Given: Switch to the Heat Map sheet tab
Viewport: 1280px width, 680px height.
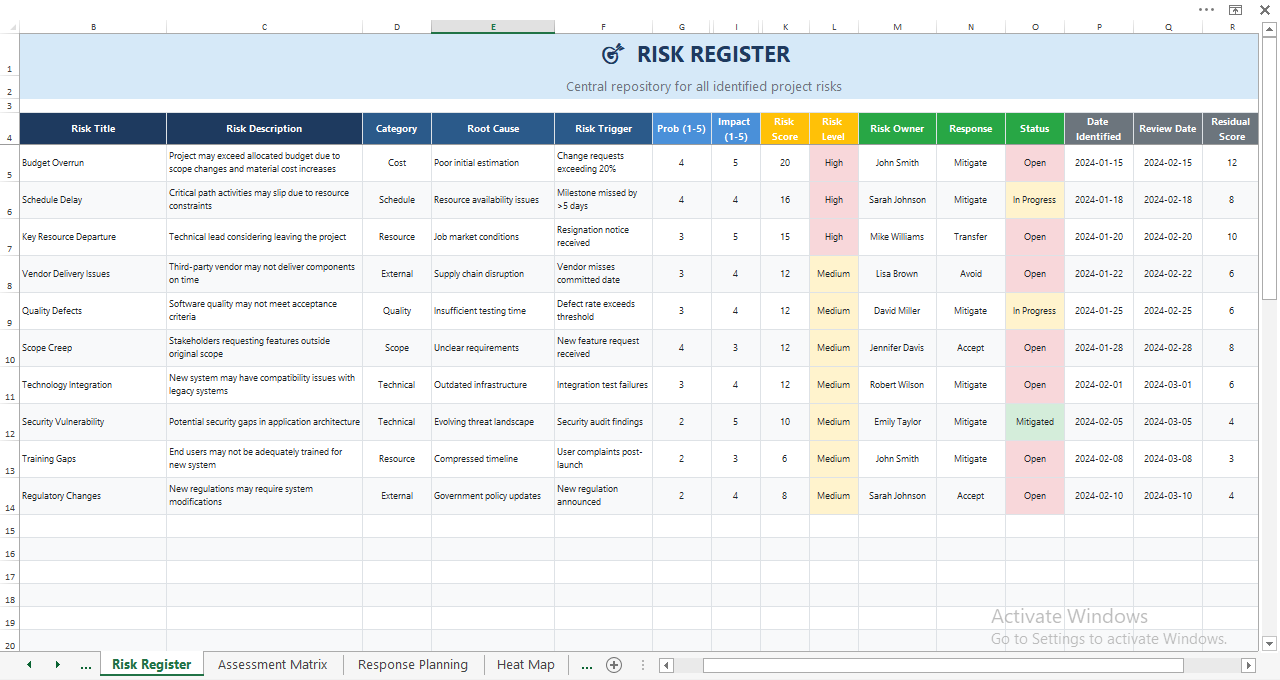Looking at the screenshot, I should pos(525,664).
